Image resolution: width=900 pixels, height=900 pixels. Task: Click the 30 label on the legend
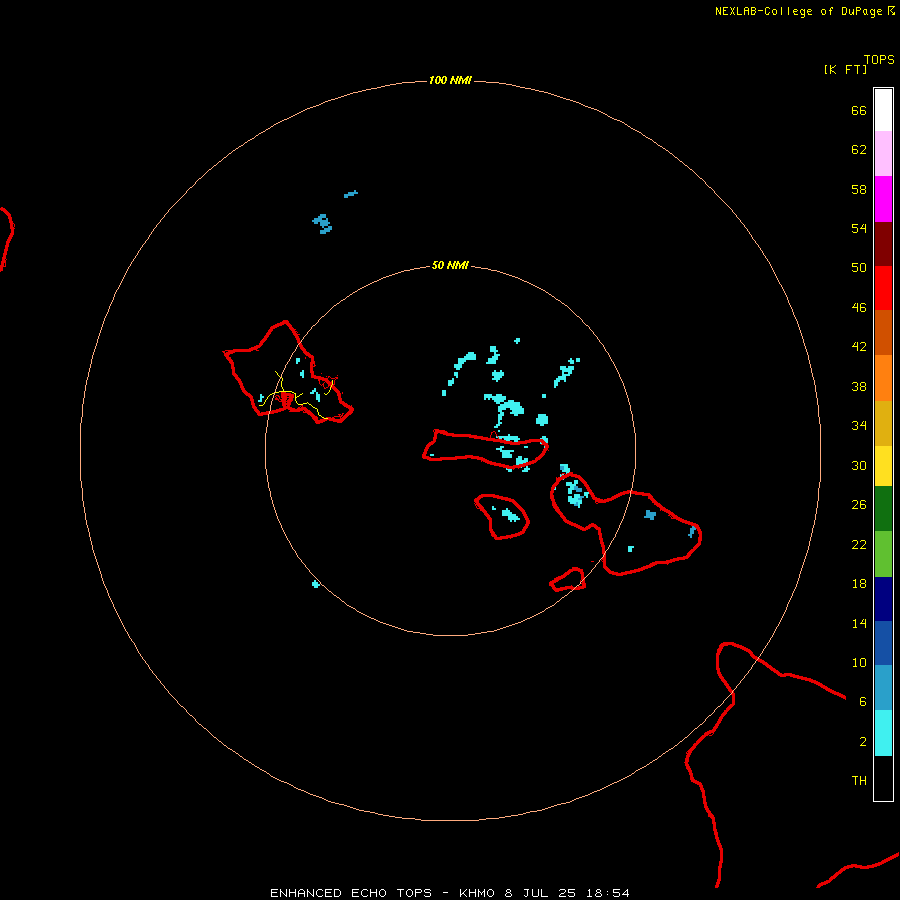pos(859,465)
